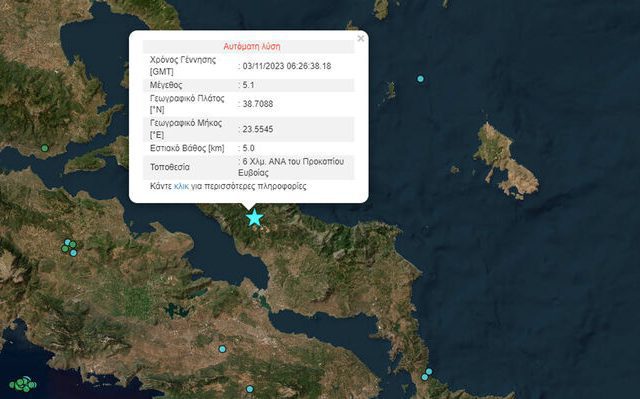640x399 pixels.
Task: Select the cyan star epicenter marker
Action: click(x=255, y=217)
